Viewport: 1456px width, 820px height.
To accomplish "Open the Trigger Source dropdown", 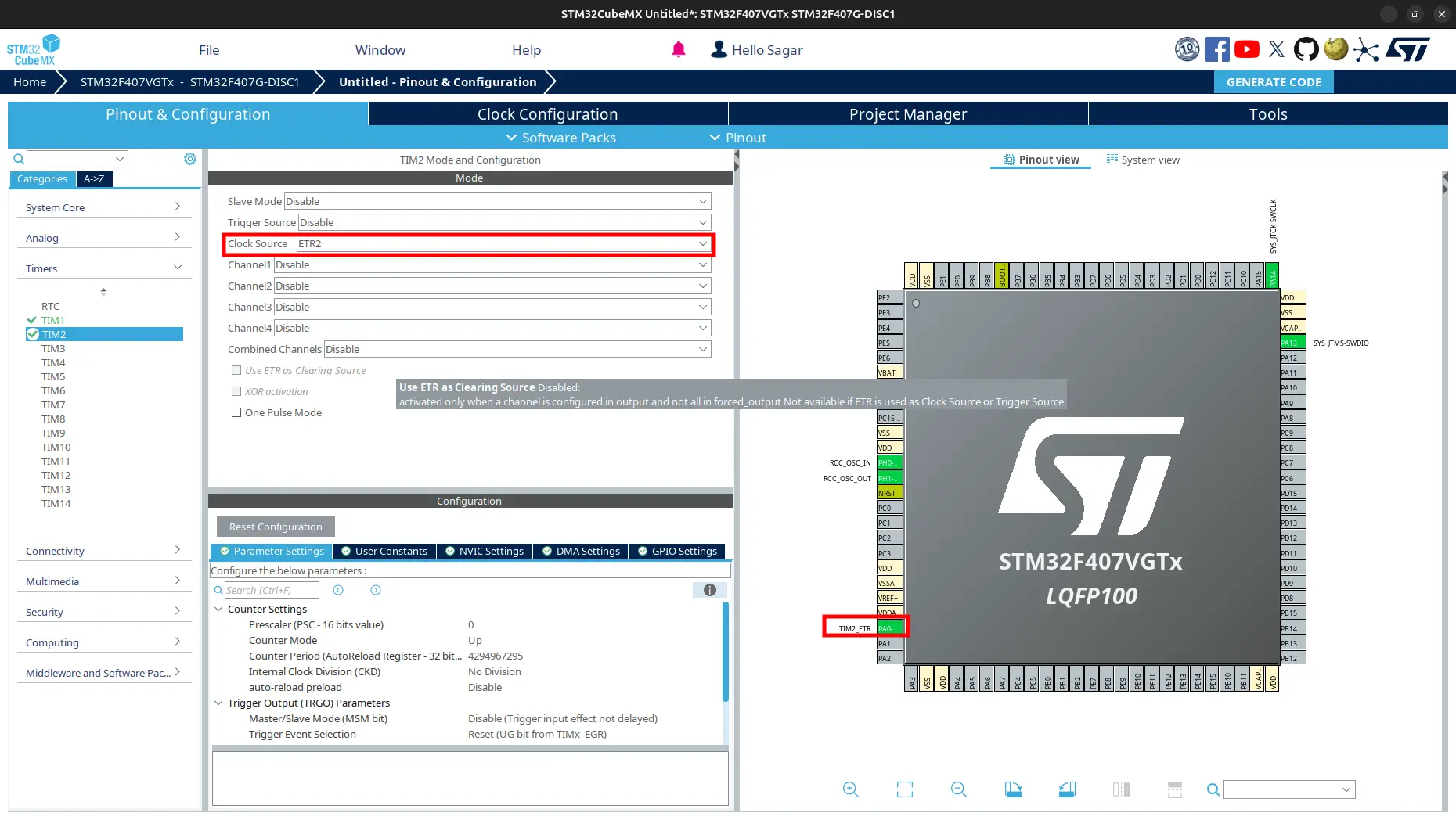I will (x=504, y=222).
